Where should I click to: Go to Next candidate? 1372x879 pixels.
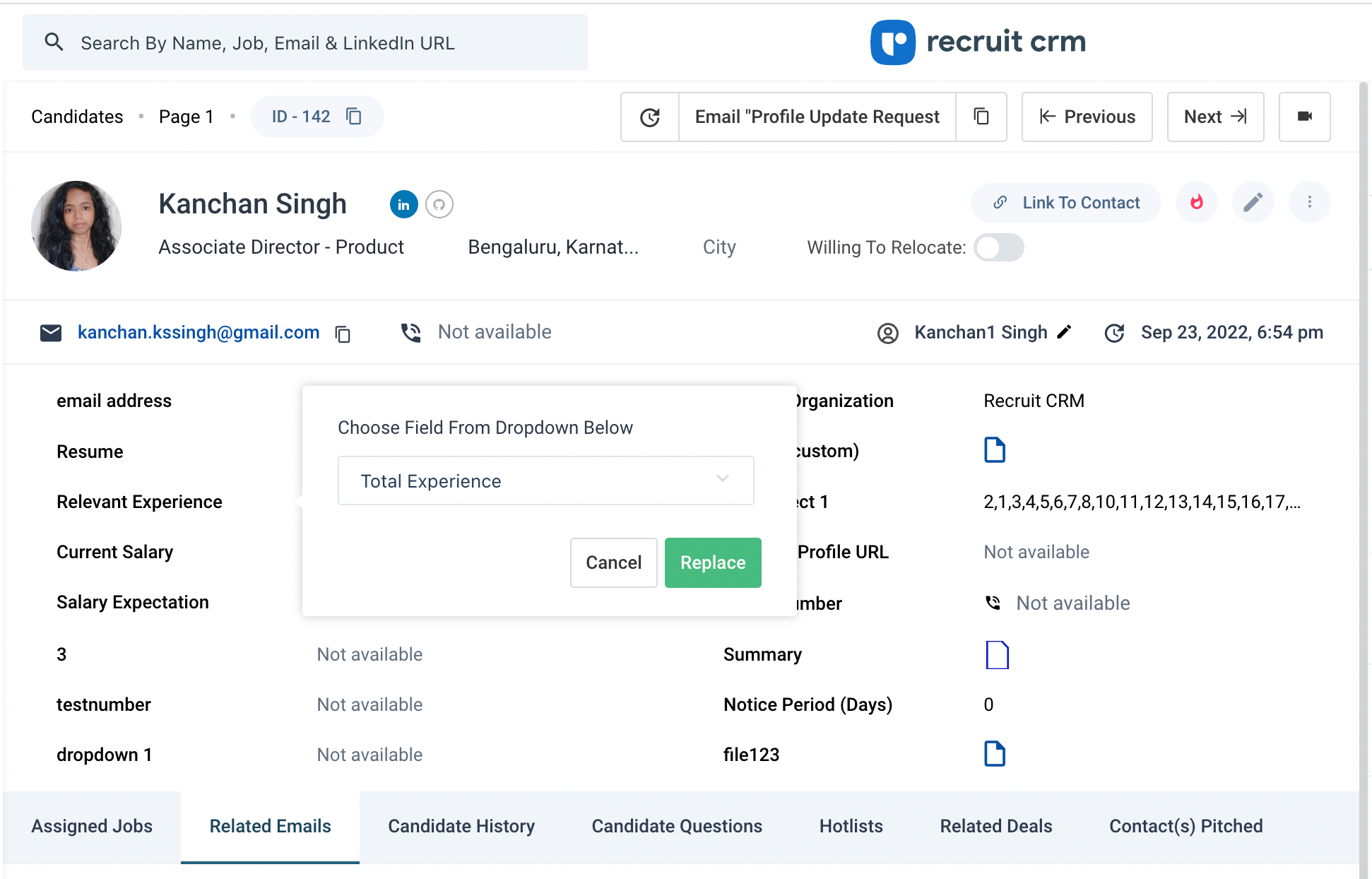pyautogui.click(x=1216, y=117)
